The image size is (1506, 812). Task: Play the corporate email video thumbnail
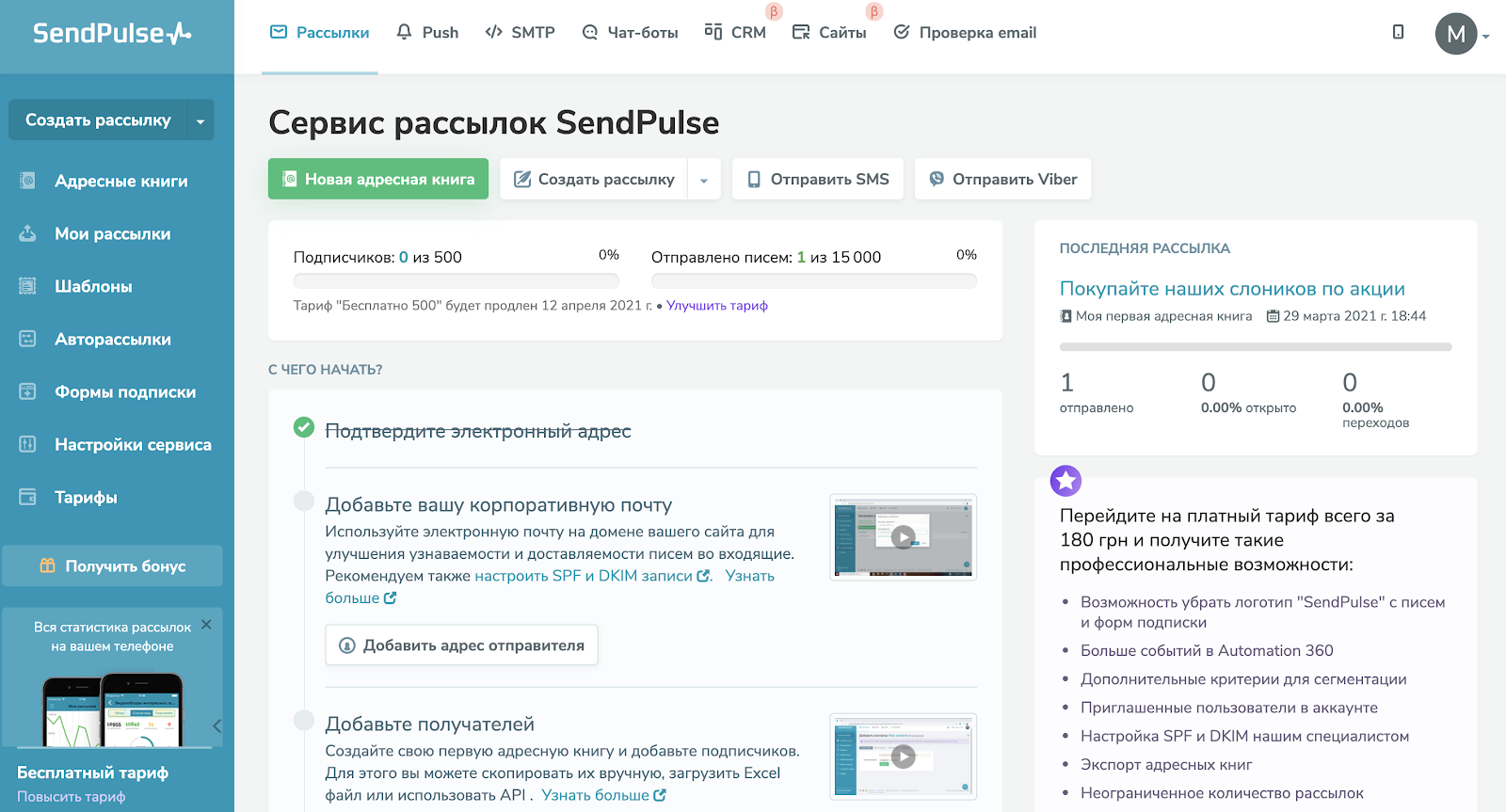[903, 537]
